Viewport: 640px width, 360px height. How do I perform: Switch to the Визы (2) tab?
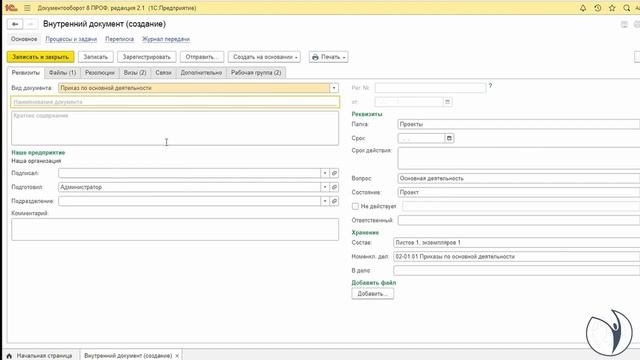135,73
